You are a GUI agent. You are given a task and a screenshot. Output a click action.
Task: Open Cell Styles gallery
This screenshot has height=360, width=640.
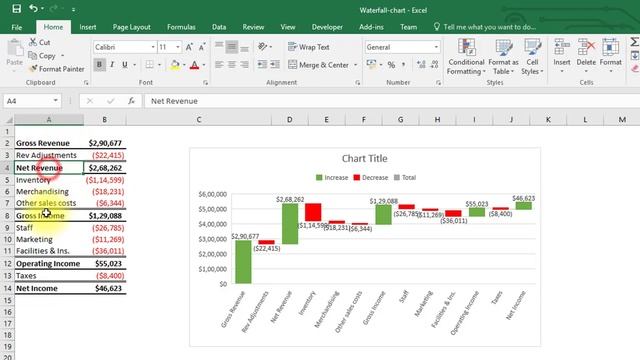point(532,57)
